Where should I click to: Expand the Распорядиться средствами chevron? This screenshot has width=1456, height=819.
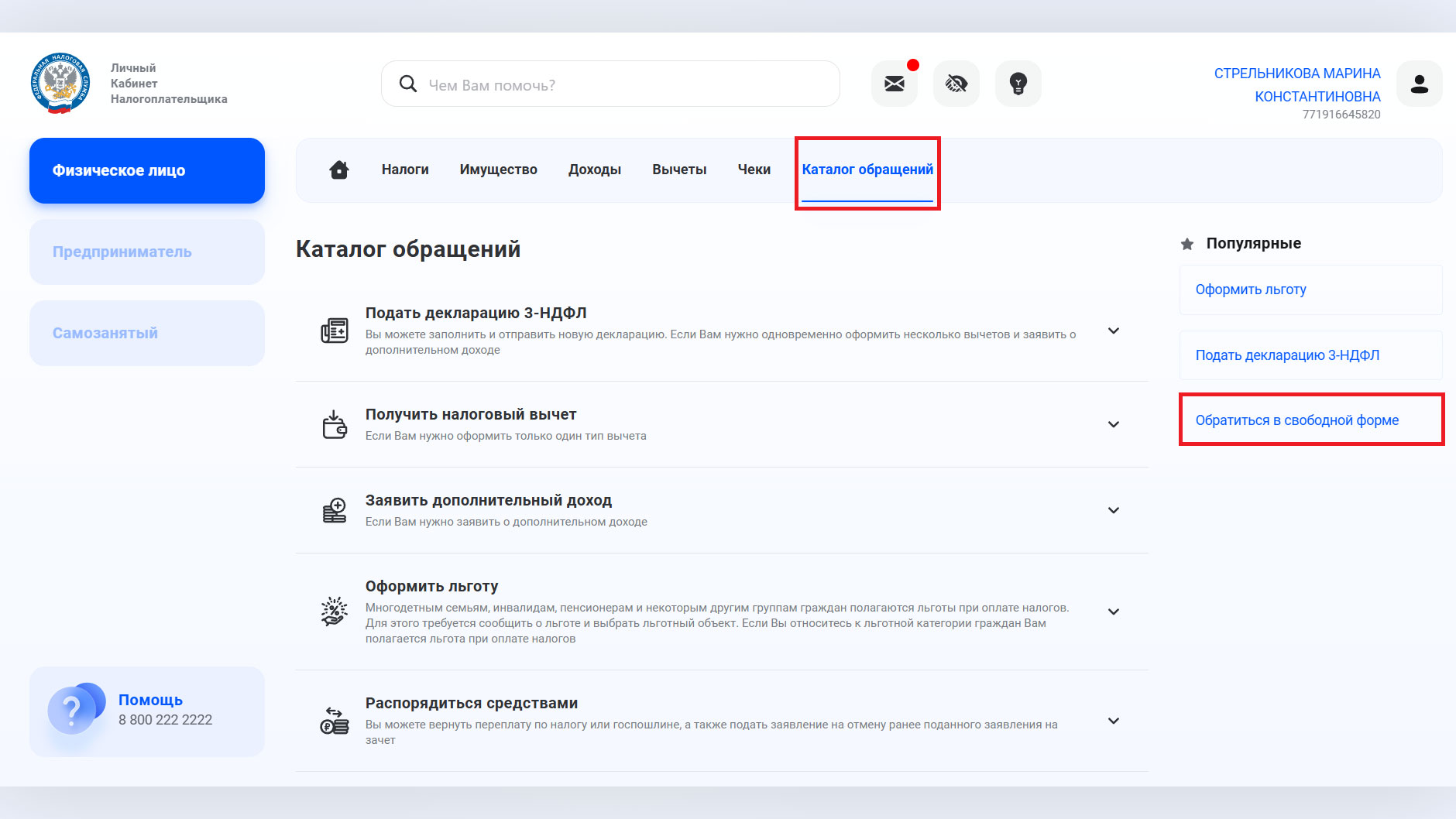click(x=1113, y=721)
